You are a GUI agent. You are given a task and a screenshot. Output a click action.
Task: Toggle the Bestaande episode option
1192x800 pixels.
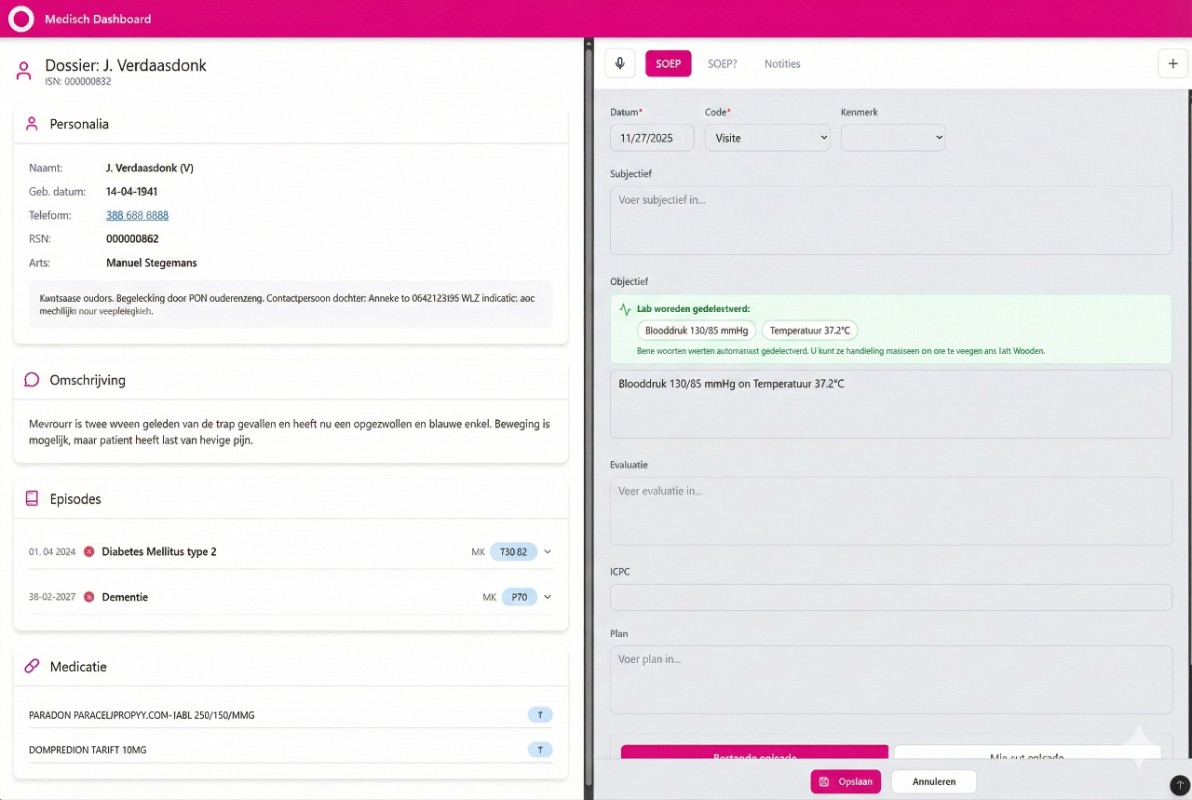pos(754,753)
